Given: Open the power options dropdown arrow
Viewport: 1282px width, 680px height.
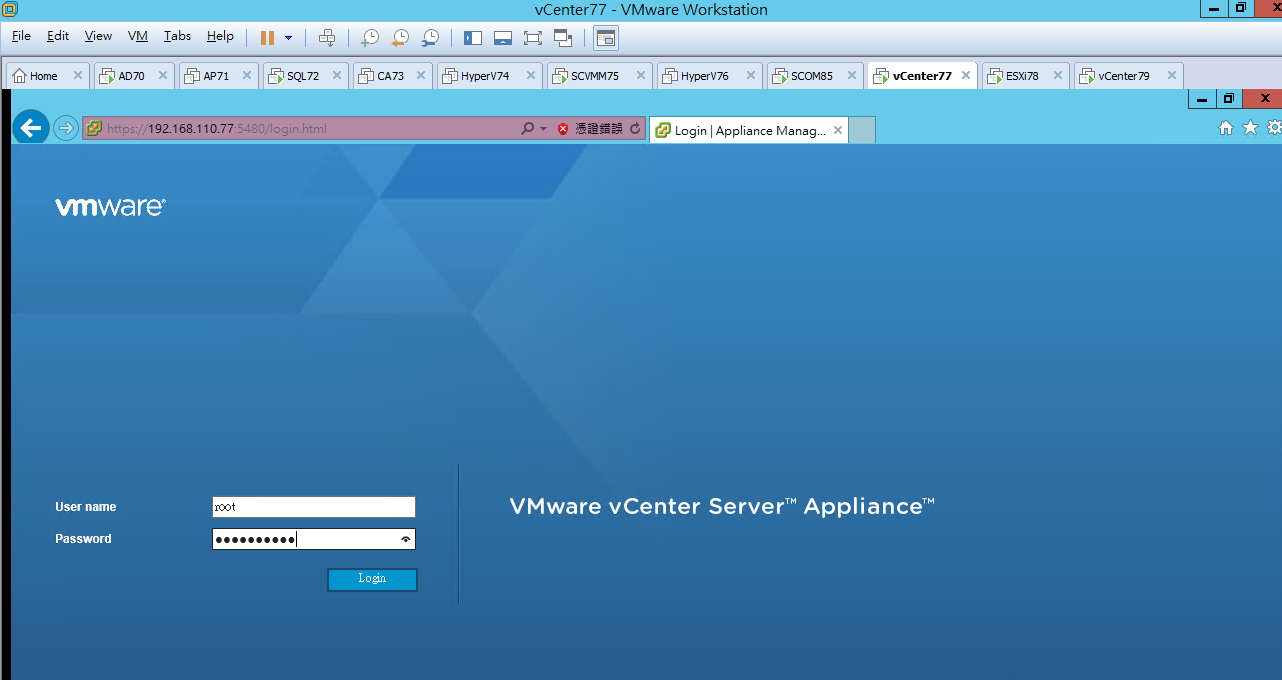Looking at the screenshot, I should (x=288, y=38).
